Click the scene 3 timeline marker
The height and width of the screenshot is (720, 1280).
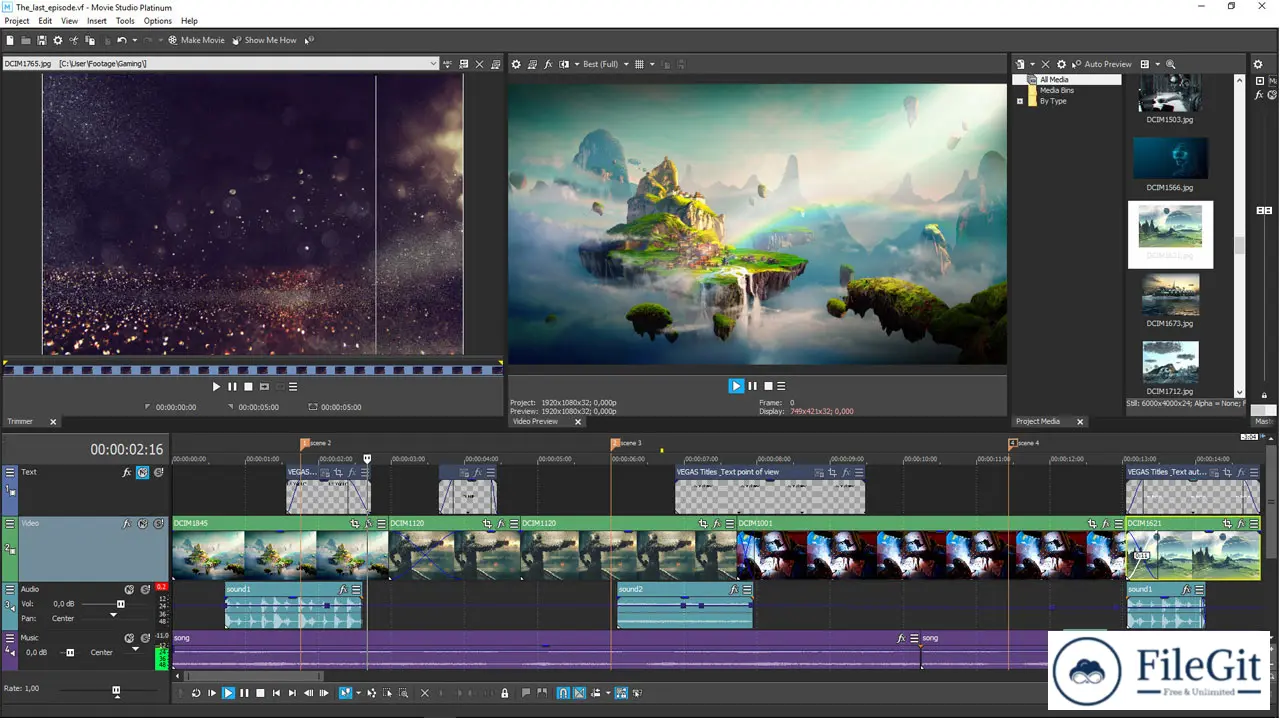point(616,443)
